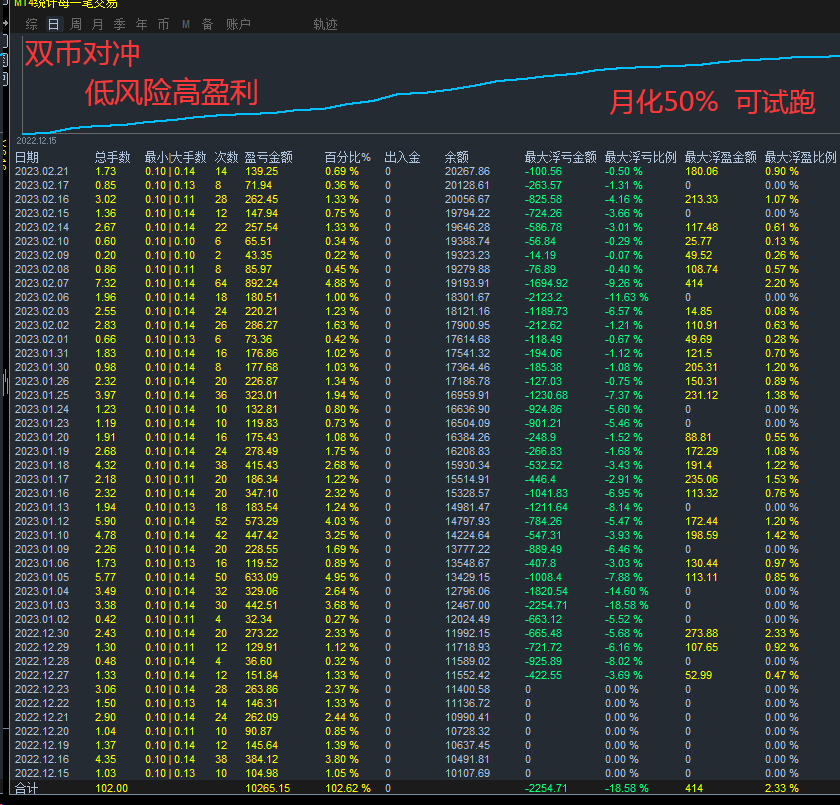Click the 最大浮亏比例 column header
This screenshot has height=805, width=840.
tap(640, 157)
